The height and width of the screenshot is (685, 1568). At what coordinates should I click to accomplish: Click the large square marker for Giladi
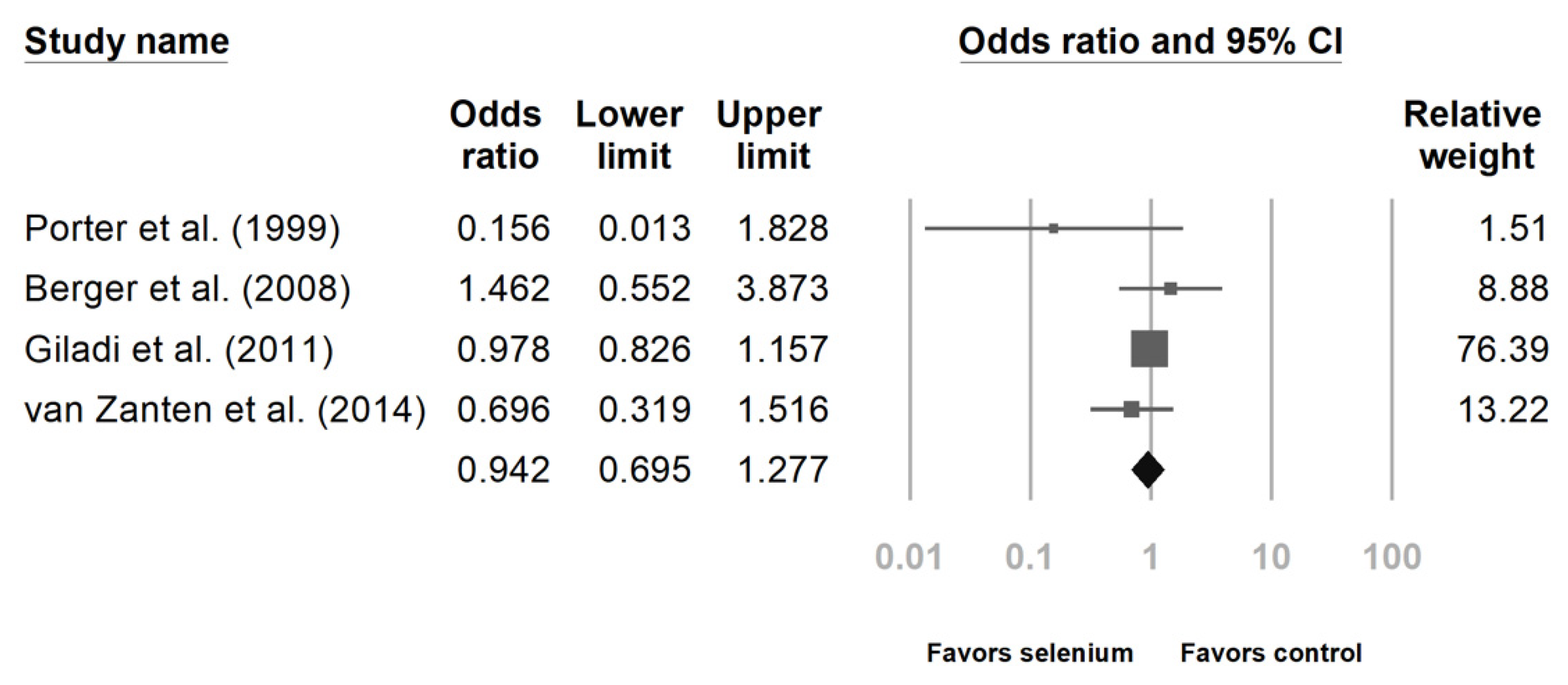click(x=1149, y=349)
